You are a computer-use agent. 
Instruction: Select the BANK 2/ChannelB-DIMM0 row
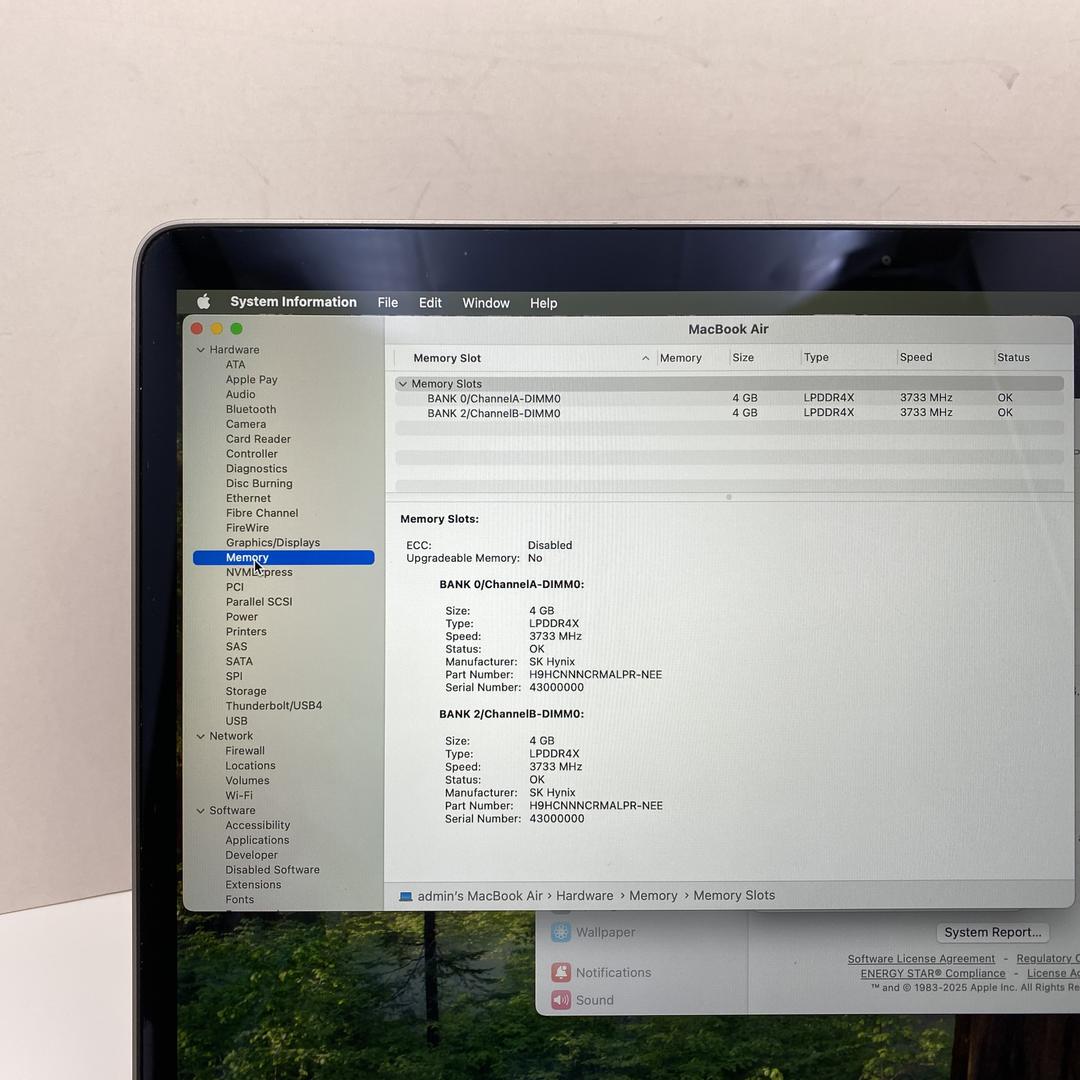pos(493,413)
